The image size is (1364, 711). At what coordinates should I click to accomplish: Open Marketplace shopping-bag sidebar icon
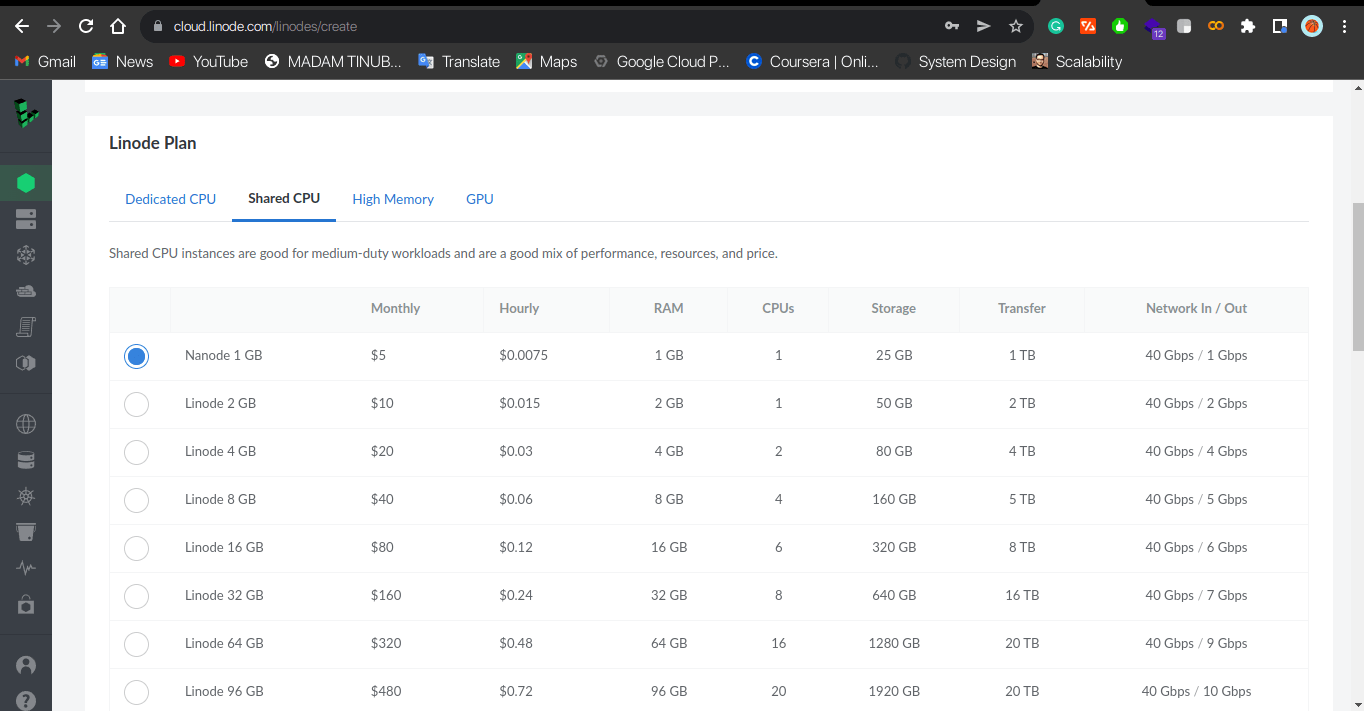tap(26, 604)
